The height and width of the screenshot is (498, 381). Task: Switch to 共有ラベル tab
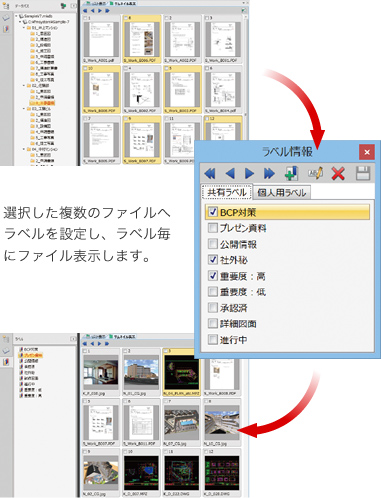[x=227, y=192]
